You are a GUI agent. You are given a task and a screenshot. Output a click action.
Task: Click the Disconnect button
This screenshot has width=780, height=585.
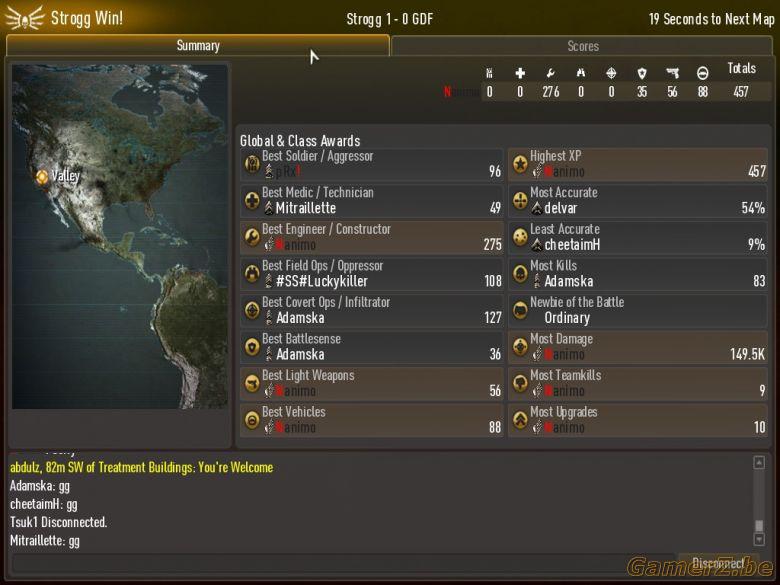(718, 563)
